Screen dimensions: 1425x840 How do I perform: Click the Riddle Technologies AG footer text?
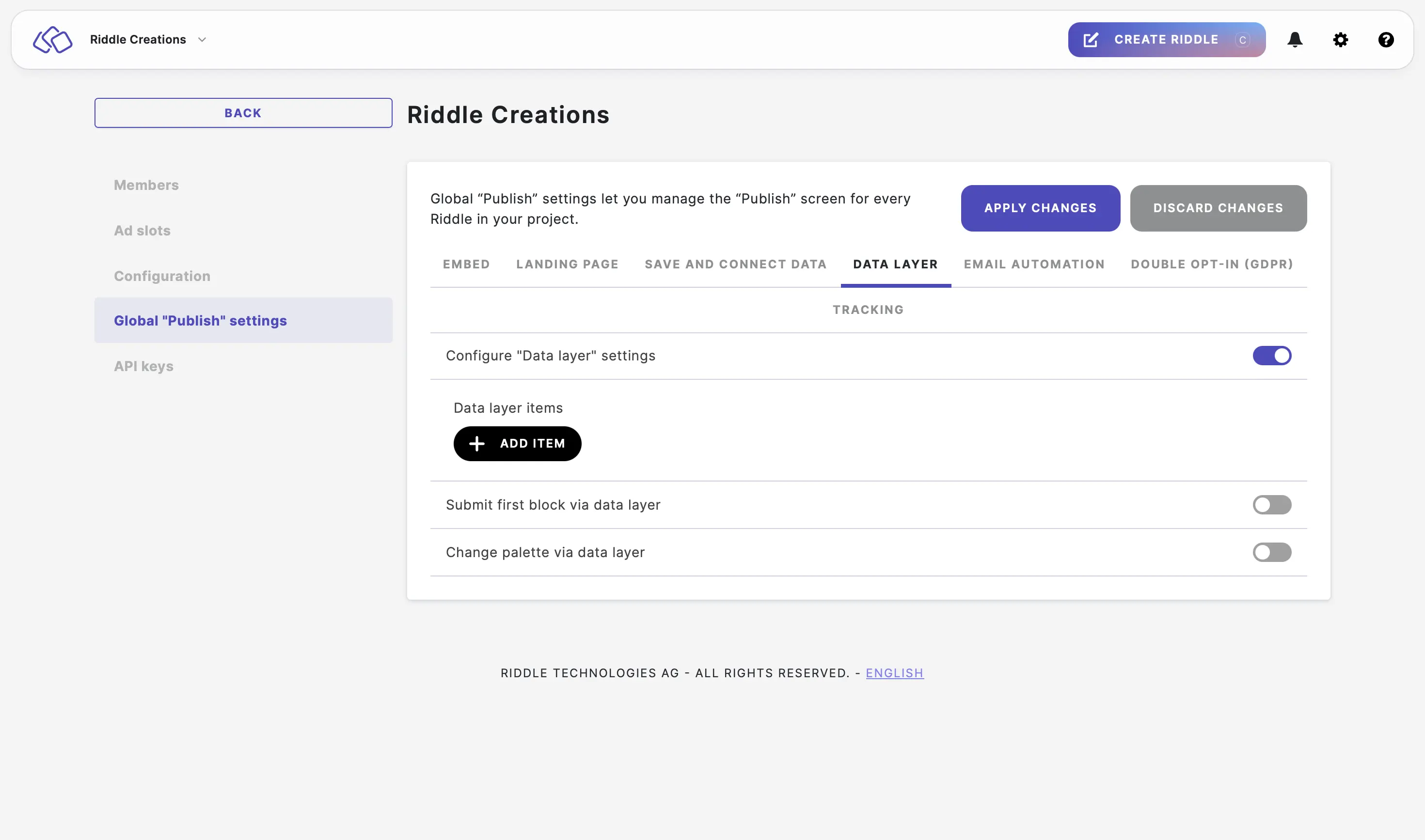(x=675, y=673)
